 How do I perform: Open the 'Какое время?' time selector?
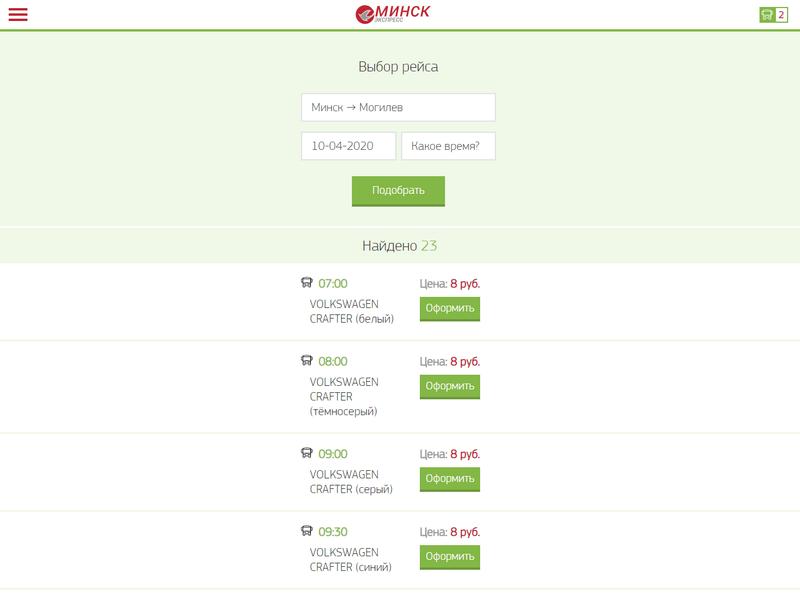[448, 146]
